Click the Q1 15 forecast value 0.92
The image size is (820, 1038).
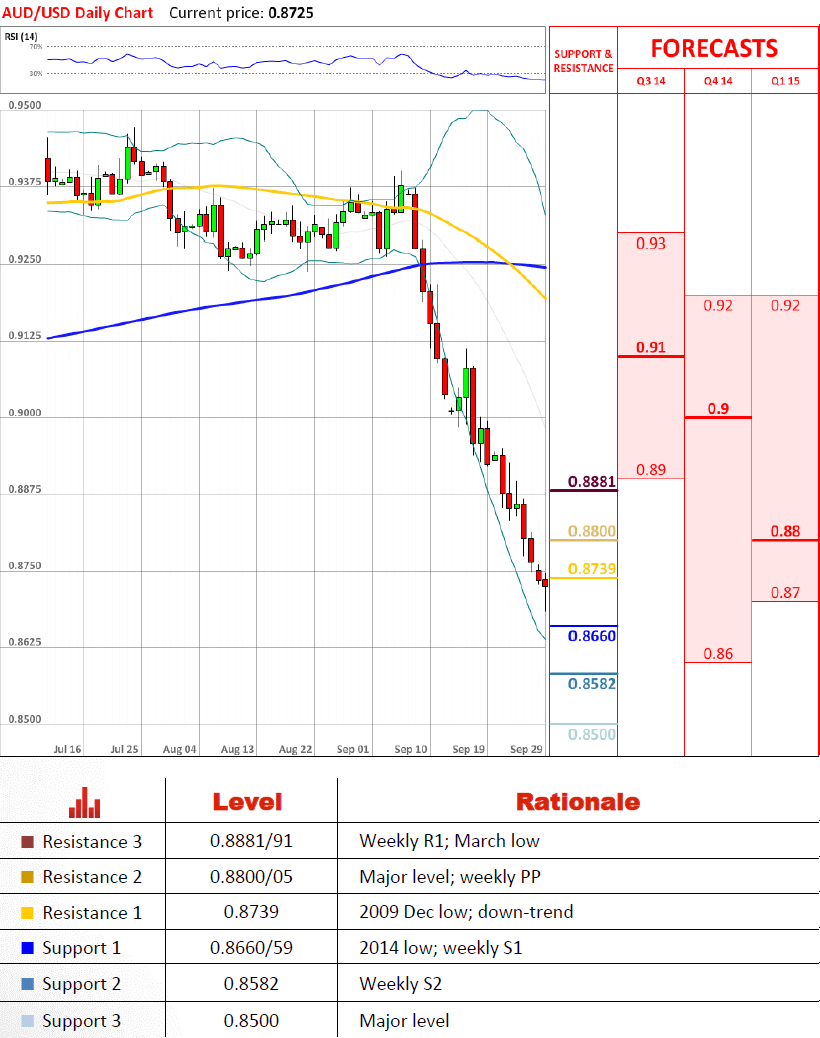pos(785,305)
